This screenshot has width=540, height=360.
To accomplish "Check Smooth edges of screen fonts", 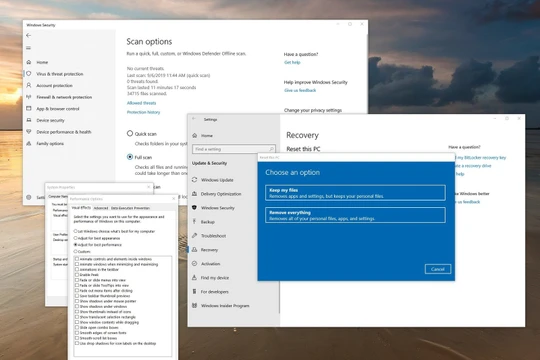I will [77, 333].
